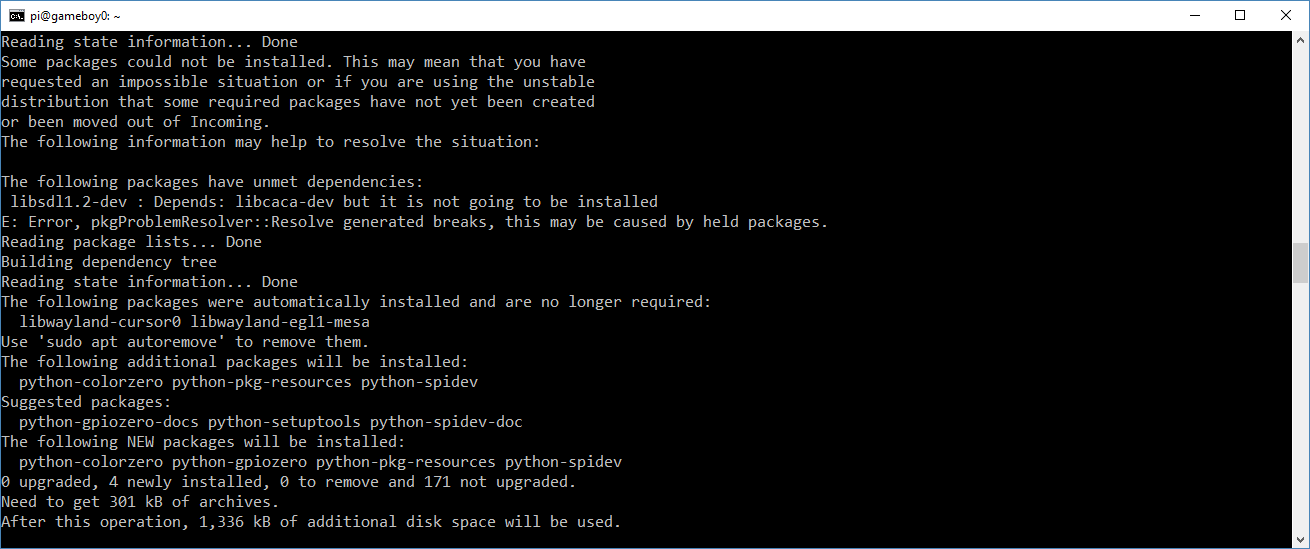
Task: Click the 'E: Error, pkgProblemResolver' line
Action: coord(415,222)
